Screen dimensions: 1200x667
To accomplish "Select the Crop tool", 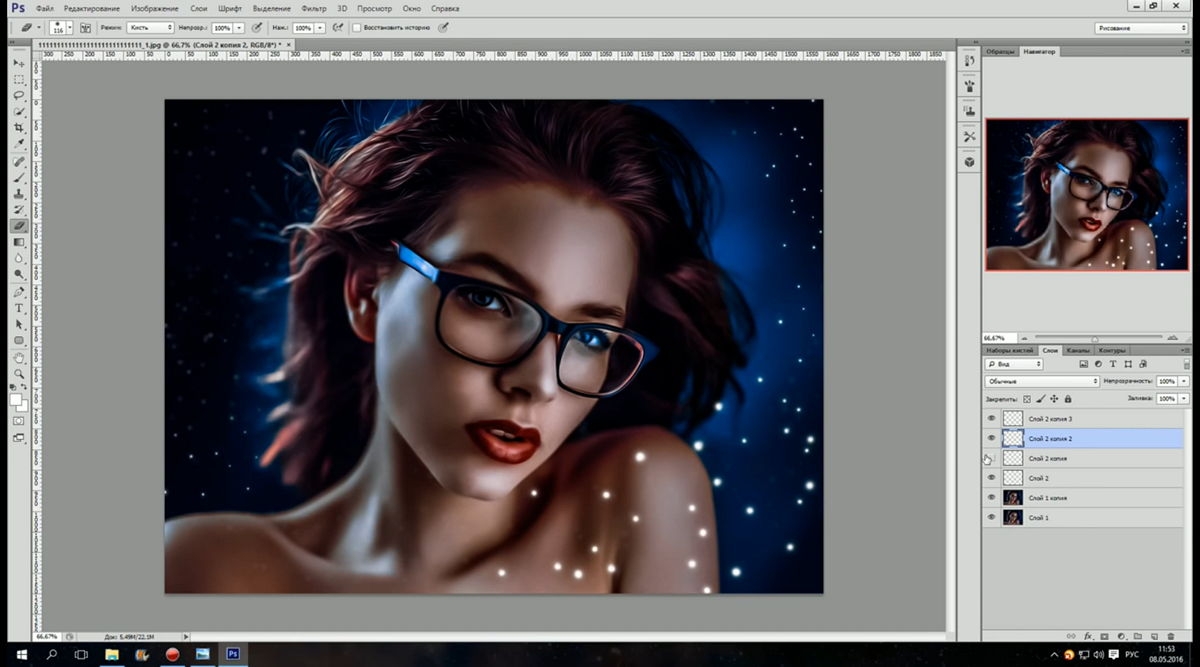I will (19, 128).
